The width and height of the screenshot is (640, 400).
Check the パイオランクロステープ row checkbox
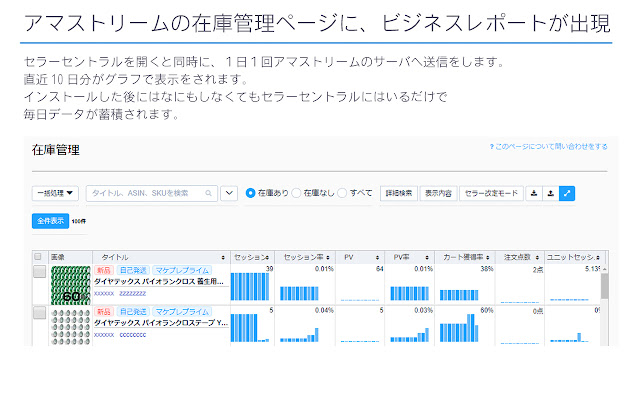coord(39,313)
